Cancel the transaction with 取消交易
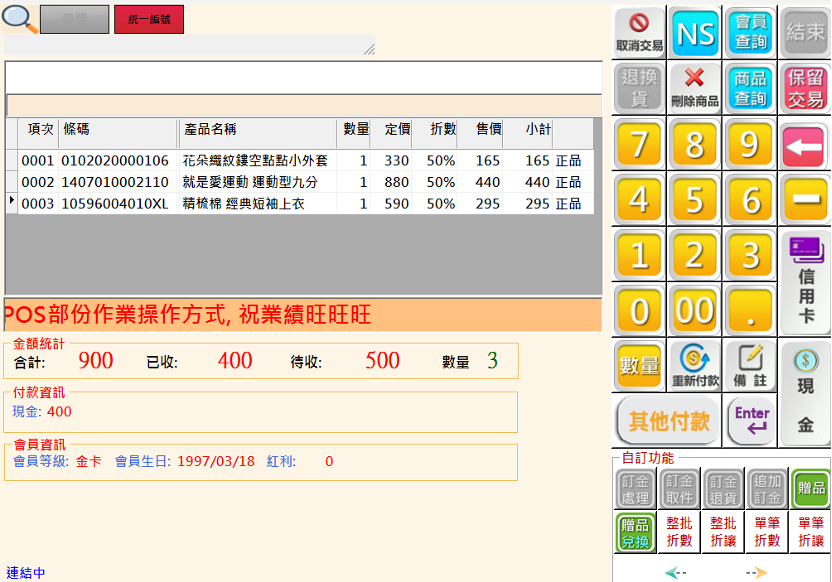The height and width of the screenshot is (582, 832). click(x=639, y=32)
